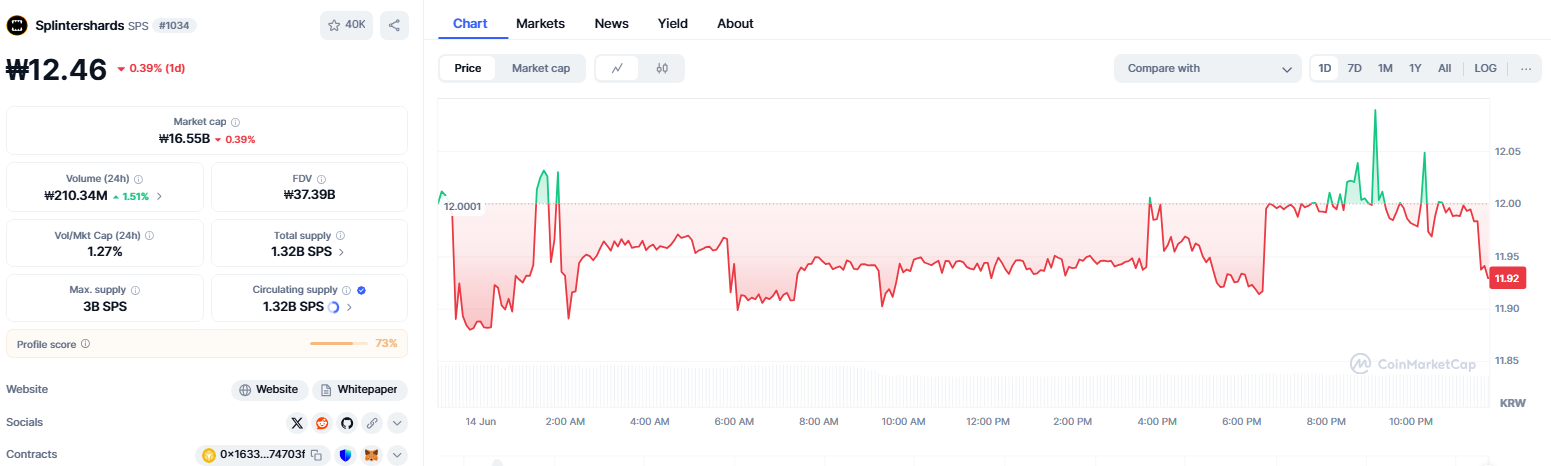Click Volume (24h) info icon

point(138,178)
